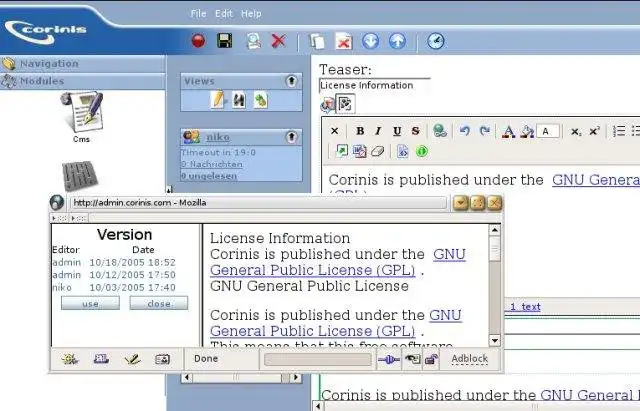Open the 0 ungelesen link
The width and height of the screenshot is (640, 411).
209,176
